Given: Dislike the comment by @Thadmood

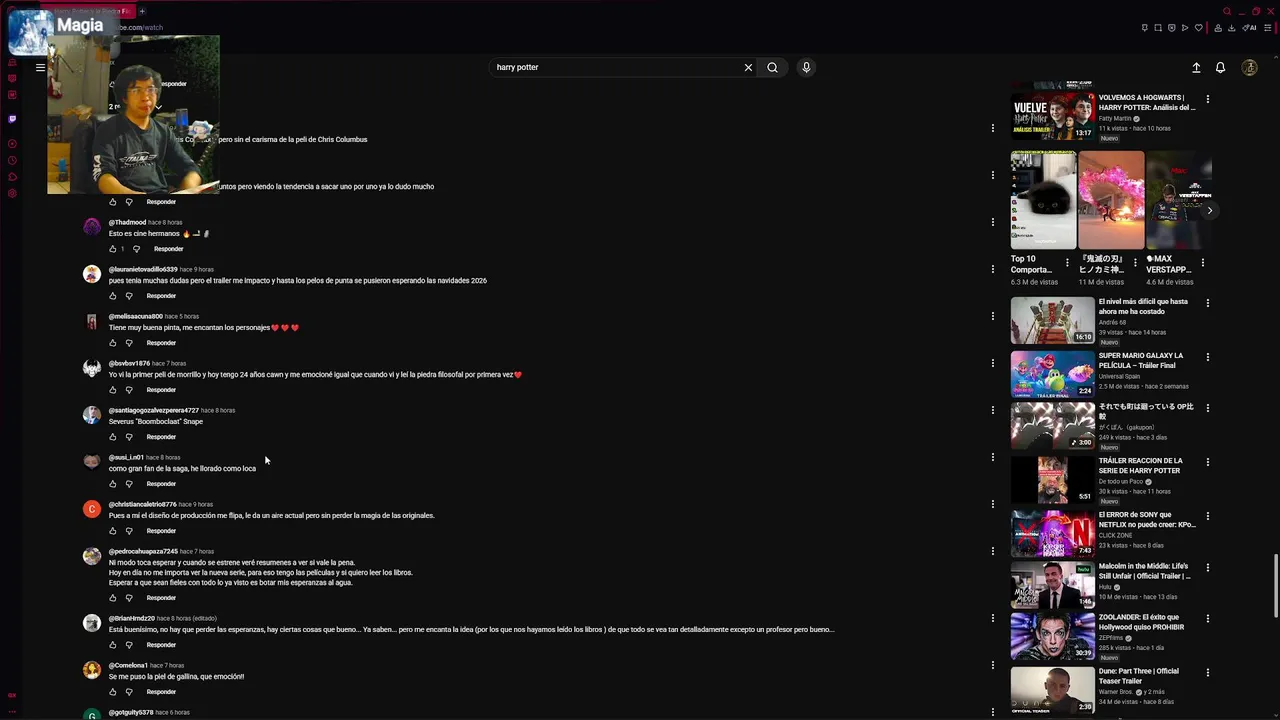Looking at the screenshot, I should point(136,249).
